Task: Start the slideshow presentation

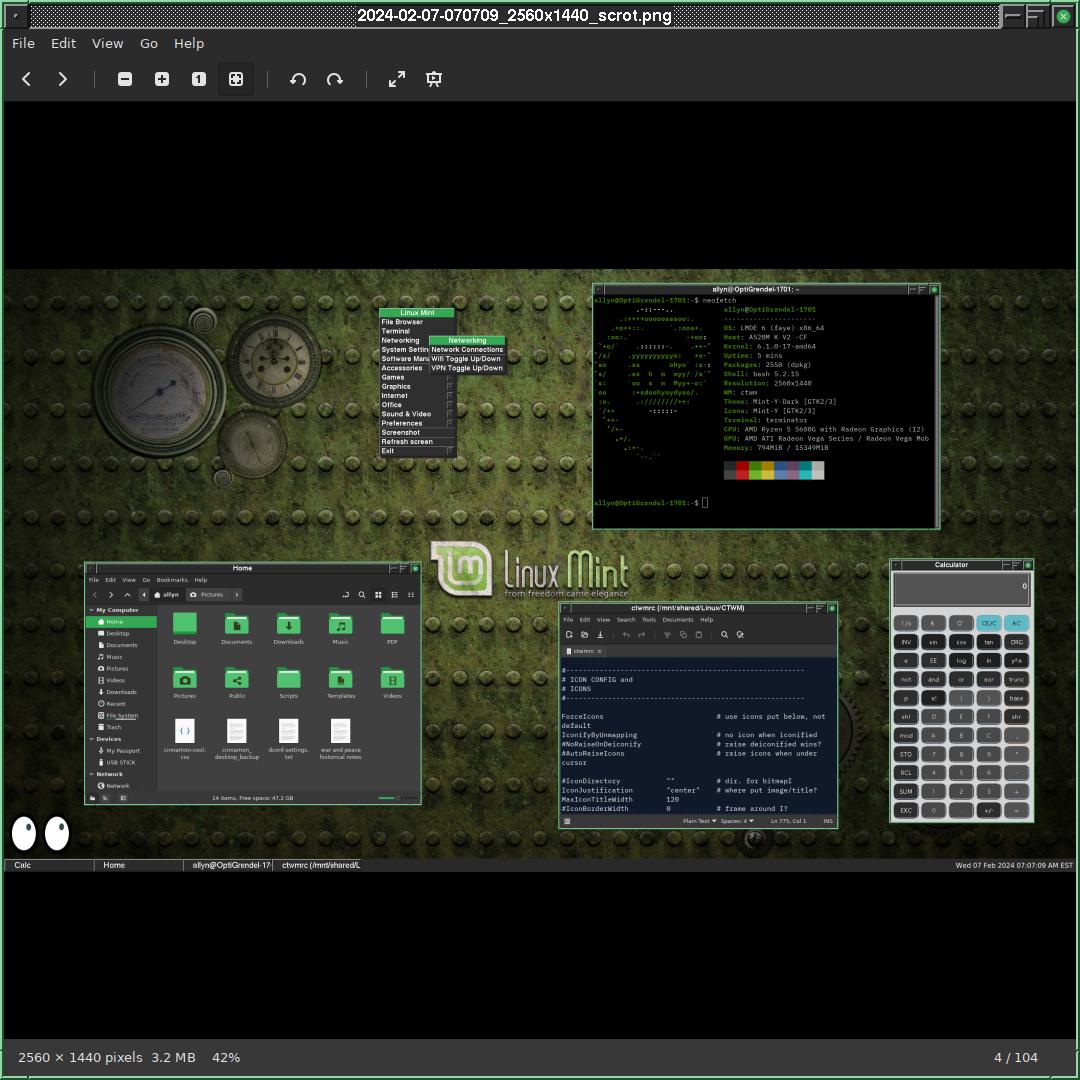Action: pos(434,79)
